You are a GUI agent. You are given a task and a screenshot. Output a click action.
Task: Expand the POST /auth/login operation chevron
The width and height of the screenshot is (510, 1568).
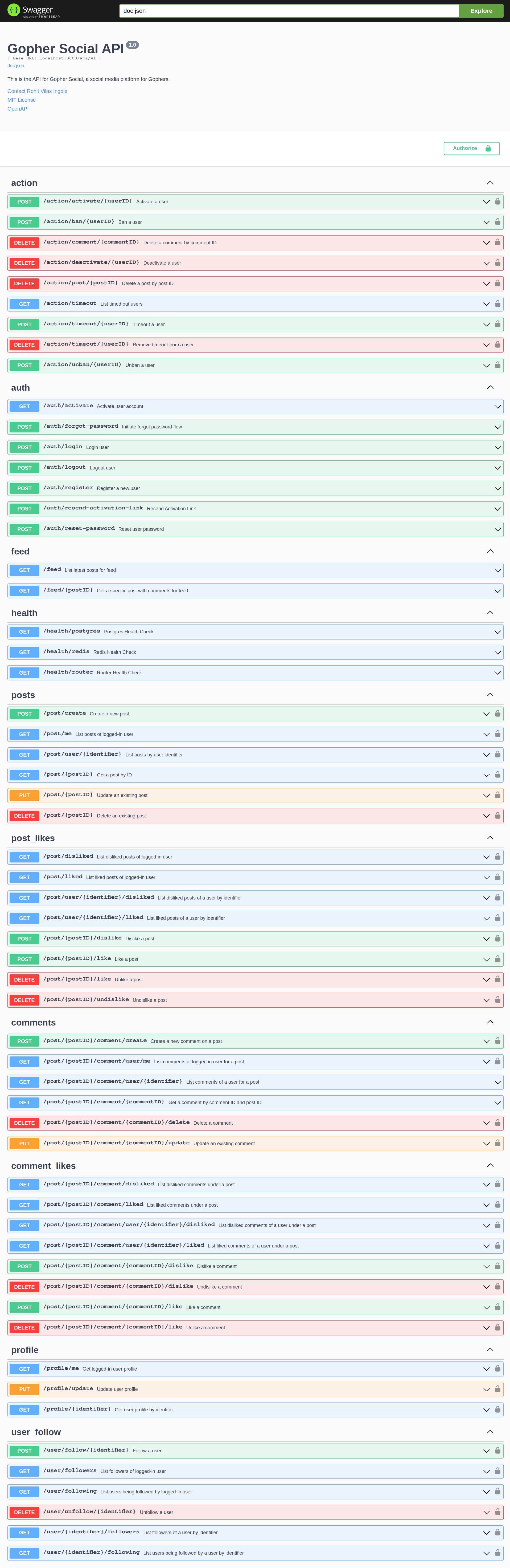coord(498,447)
